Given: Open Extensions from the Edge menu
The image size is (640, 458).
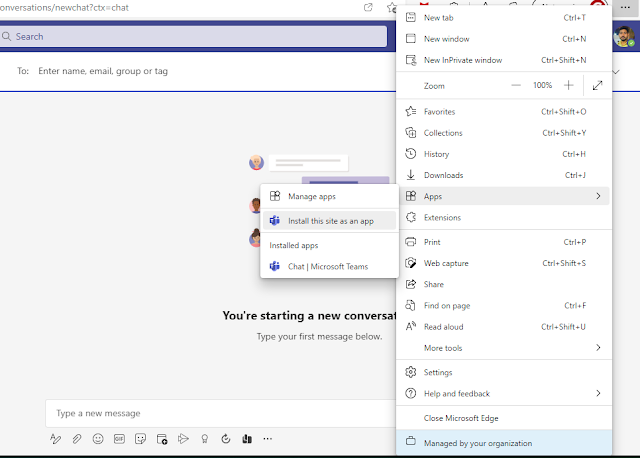Looking at the screenshot, I should [504, 218].
